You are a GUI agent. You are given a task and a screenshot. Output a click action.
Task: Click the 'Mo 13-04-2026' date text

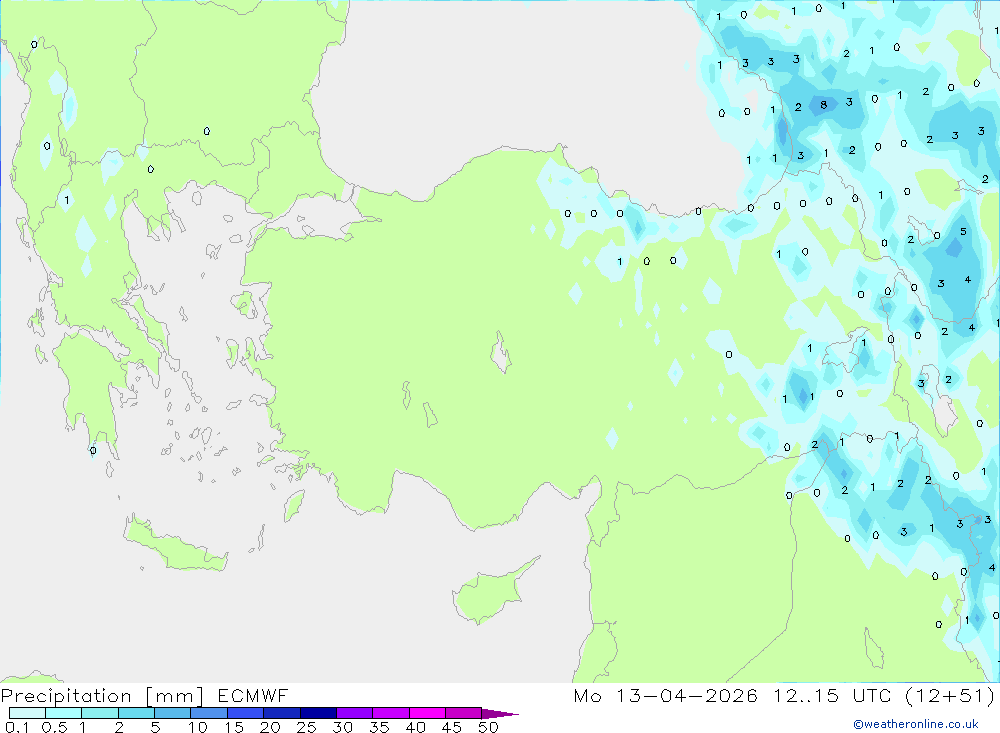(665, 696)
